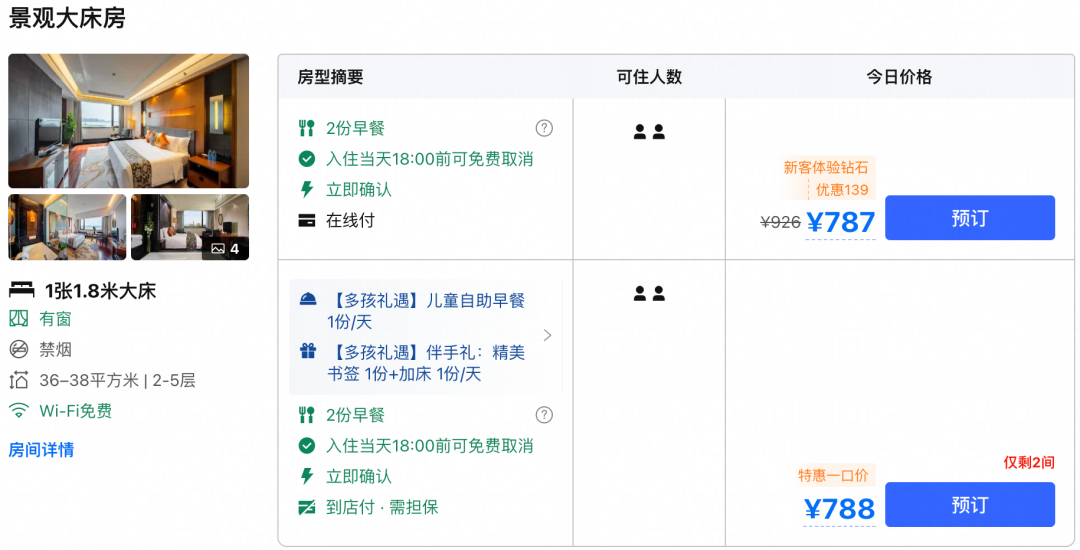The image size is (1080, 550).
Task: Click the 新客体验钻石 优惠139 discount tag
Action: 827,178
